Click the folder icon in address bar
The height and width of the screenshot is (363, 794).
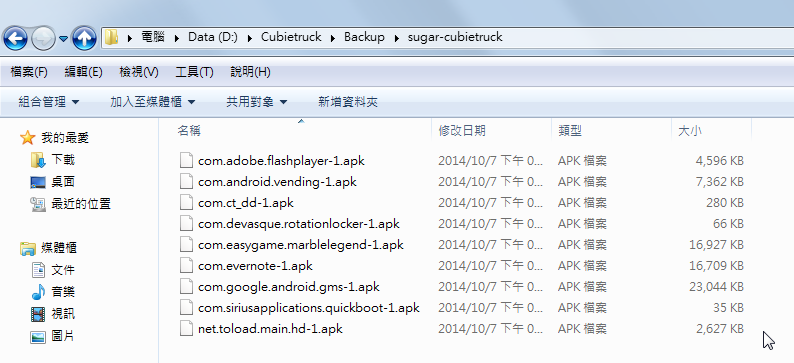(x=111, y=37)
